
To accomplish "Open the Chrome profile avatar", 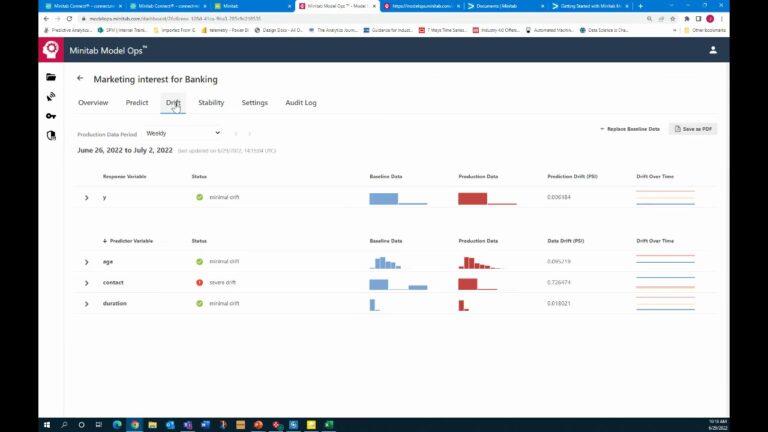I will click(x=710, y=19).
